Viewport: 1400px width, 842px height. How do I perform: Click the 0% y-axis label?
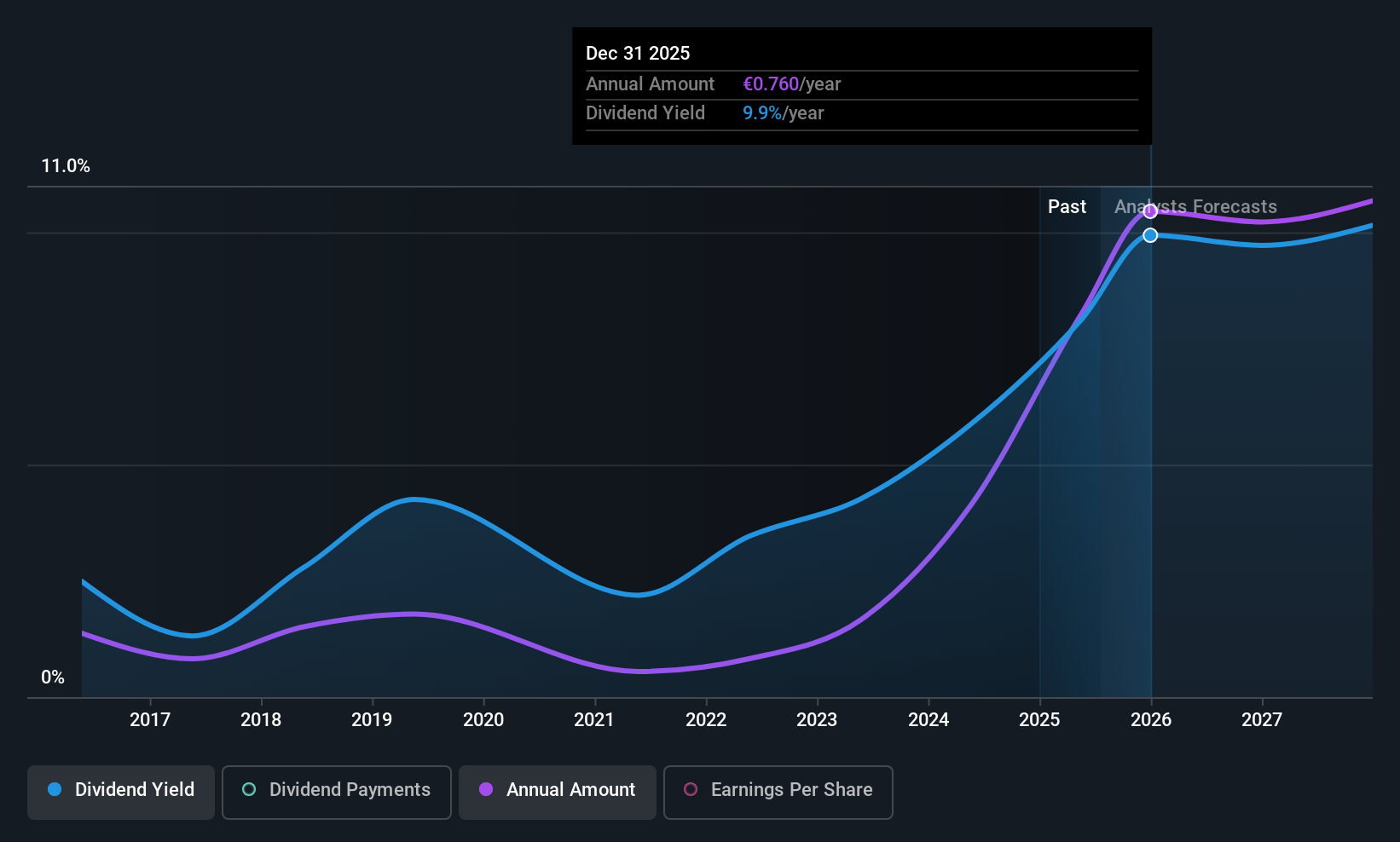pos(53,678)
